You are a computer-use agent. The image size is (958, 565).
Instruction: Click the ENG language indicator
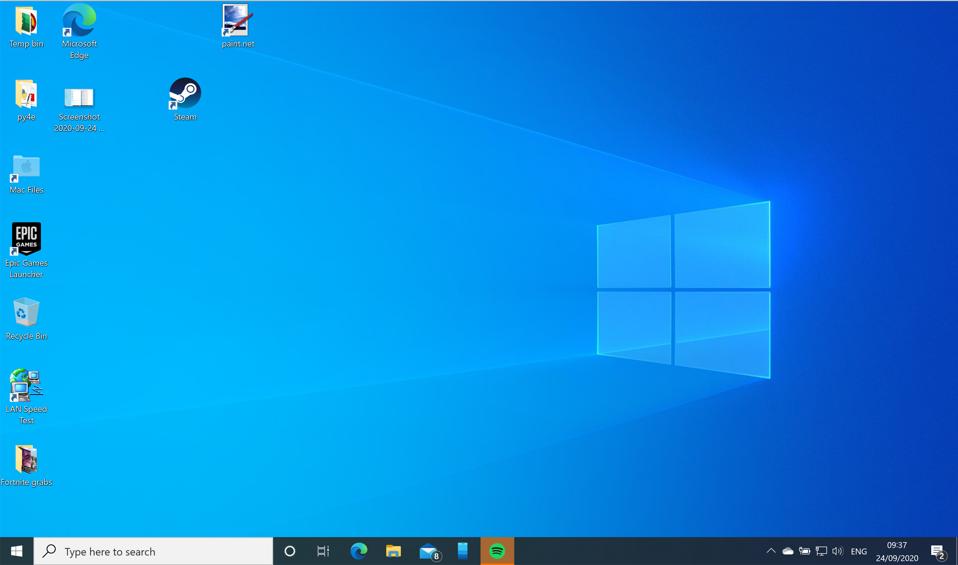point(859,551)
